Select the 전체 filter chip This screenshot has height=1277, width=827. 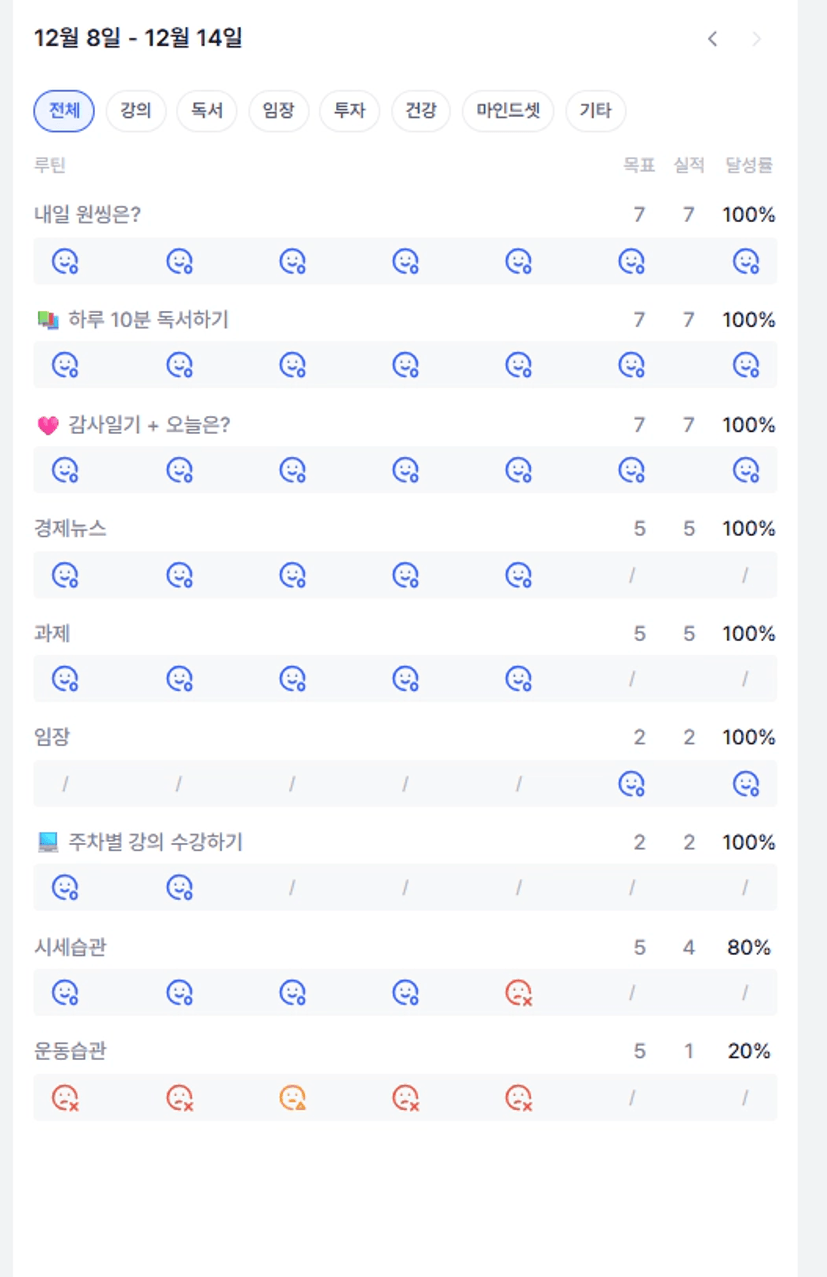(x=64, y=111)
